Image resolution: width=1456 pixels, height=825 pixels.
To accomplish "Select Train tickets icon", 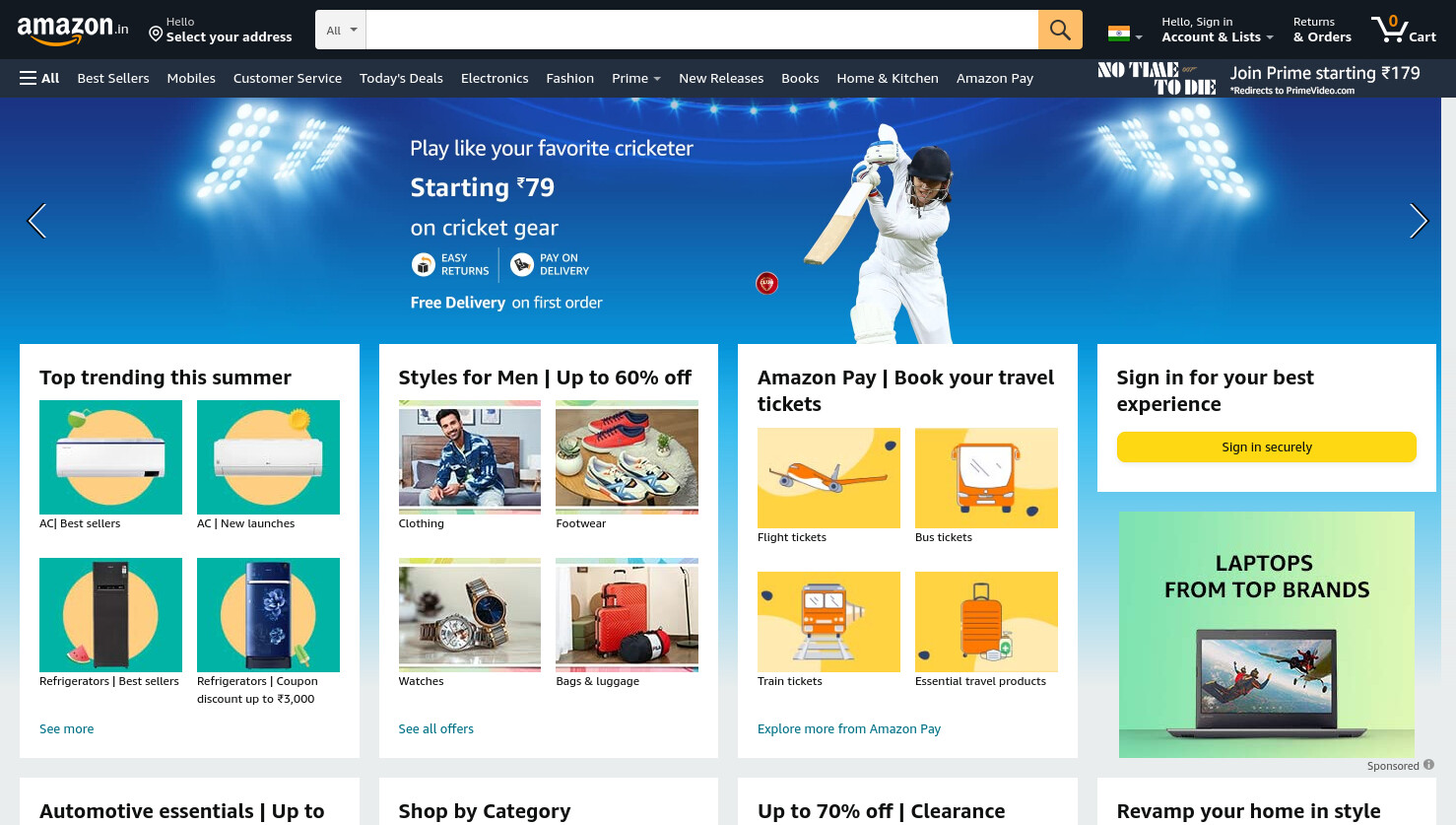I will point(828,622).
